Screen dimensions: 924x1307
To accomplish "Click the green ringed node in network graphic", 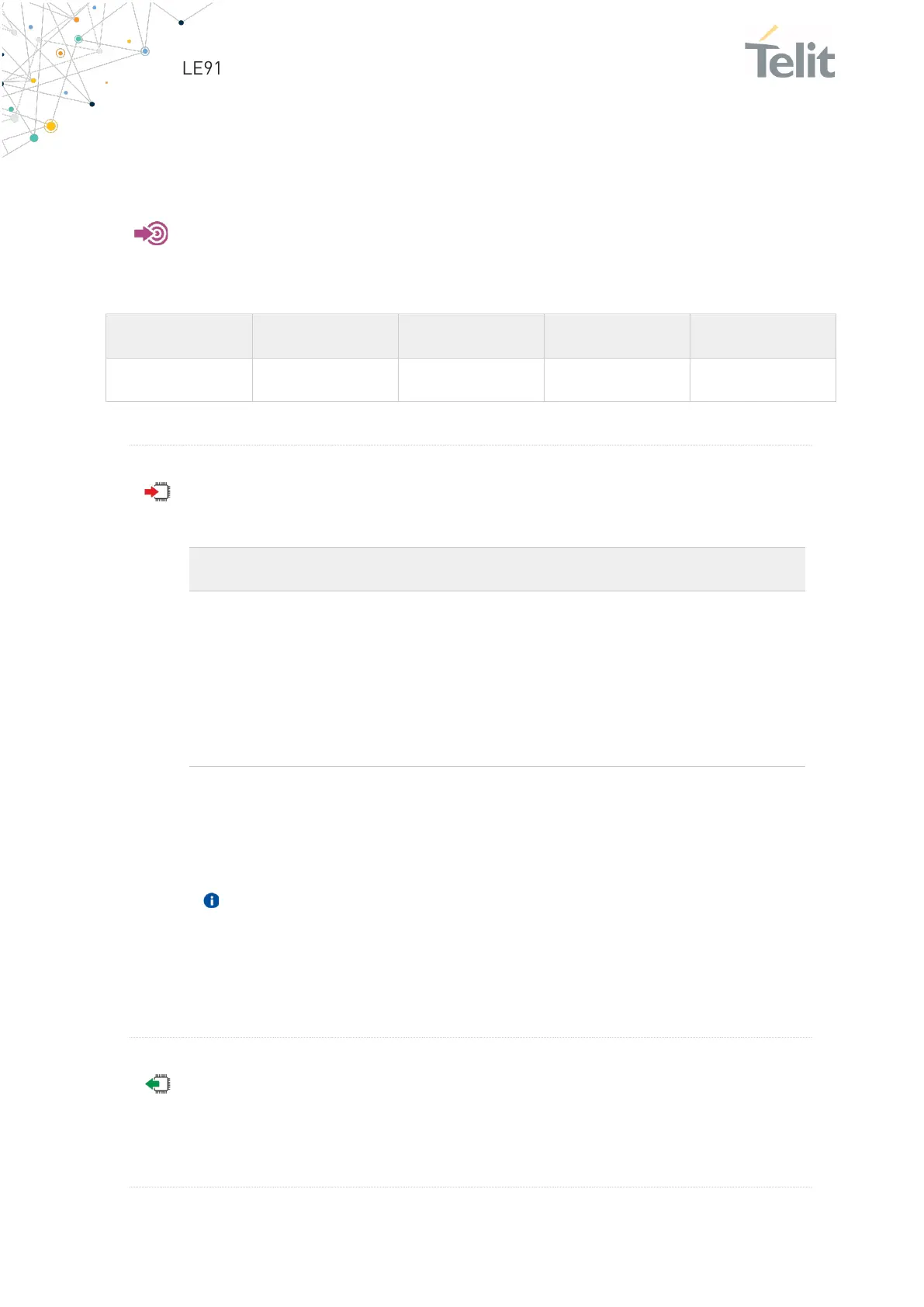I will click(78, 39).
